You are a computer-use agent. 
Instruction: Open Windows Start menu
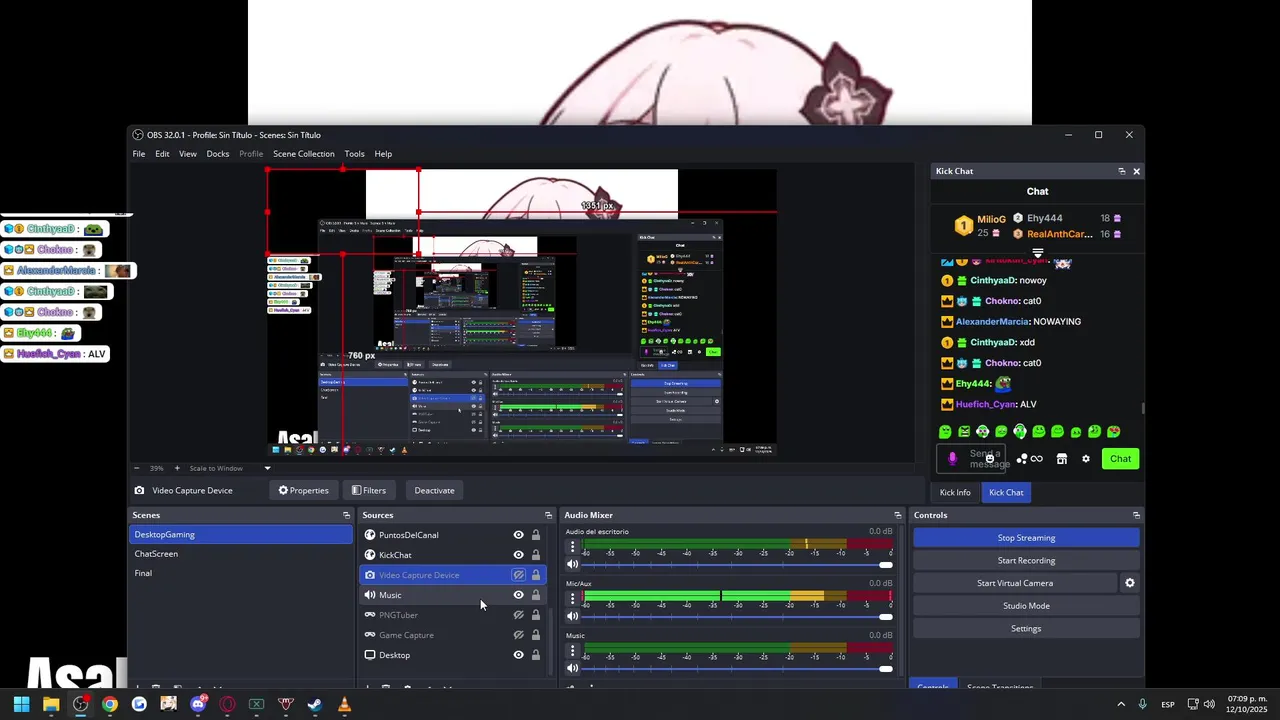(21, 704)
